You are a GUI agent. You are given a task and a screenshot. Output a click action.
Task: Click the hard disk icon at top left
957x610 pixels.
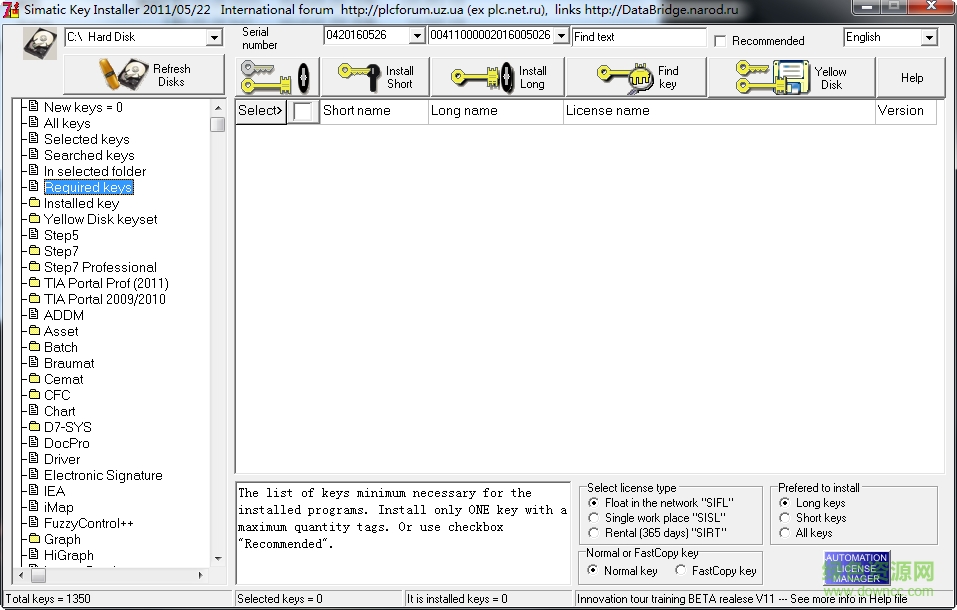(40, 44)
